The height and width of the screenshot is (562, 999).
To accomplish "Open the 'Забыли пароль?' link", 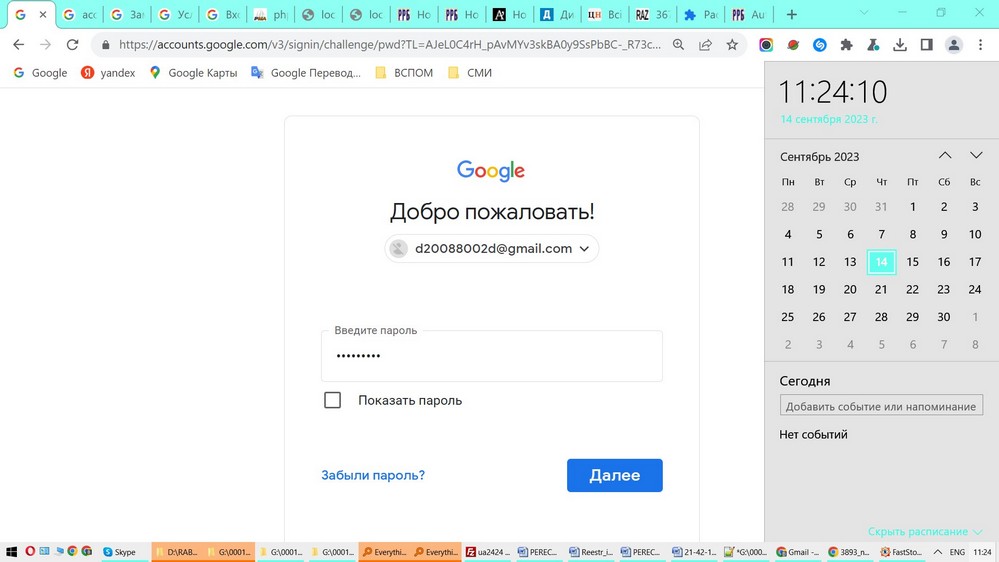I will [x=373, y=475].
